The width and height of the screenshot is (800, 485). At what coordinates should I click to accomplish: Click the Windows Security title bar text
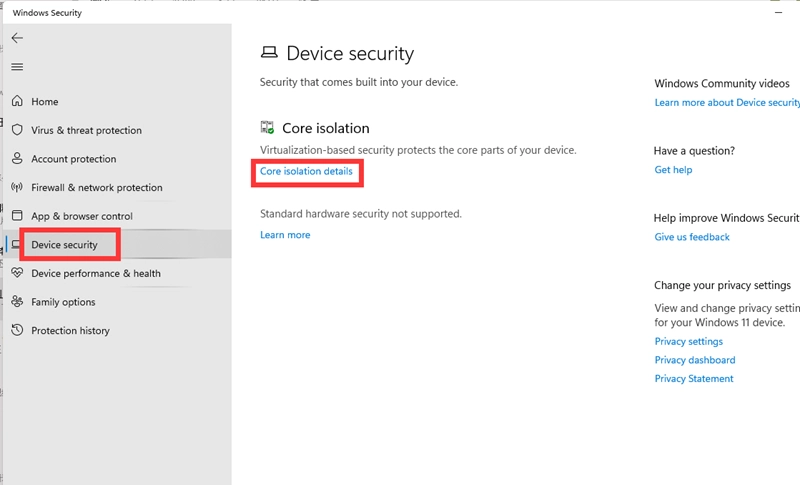click(x=47, y=13)
